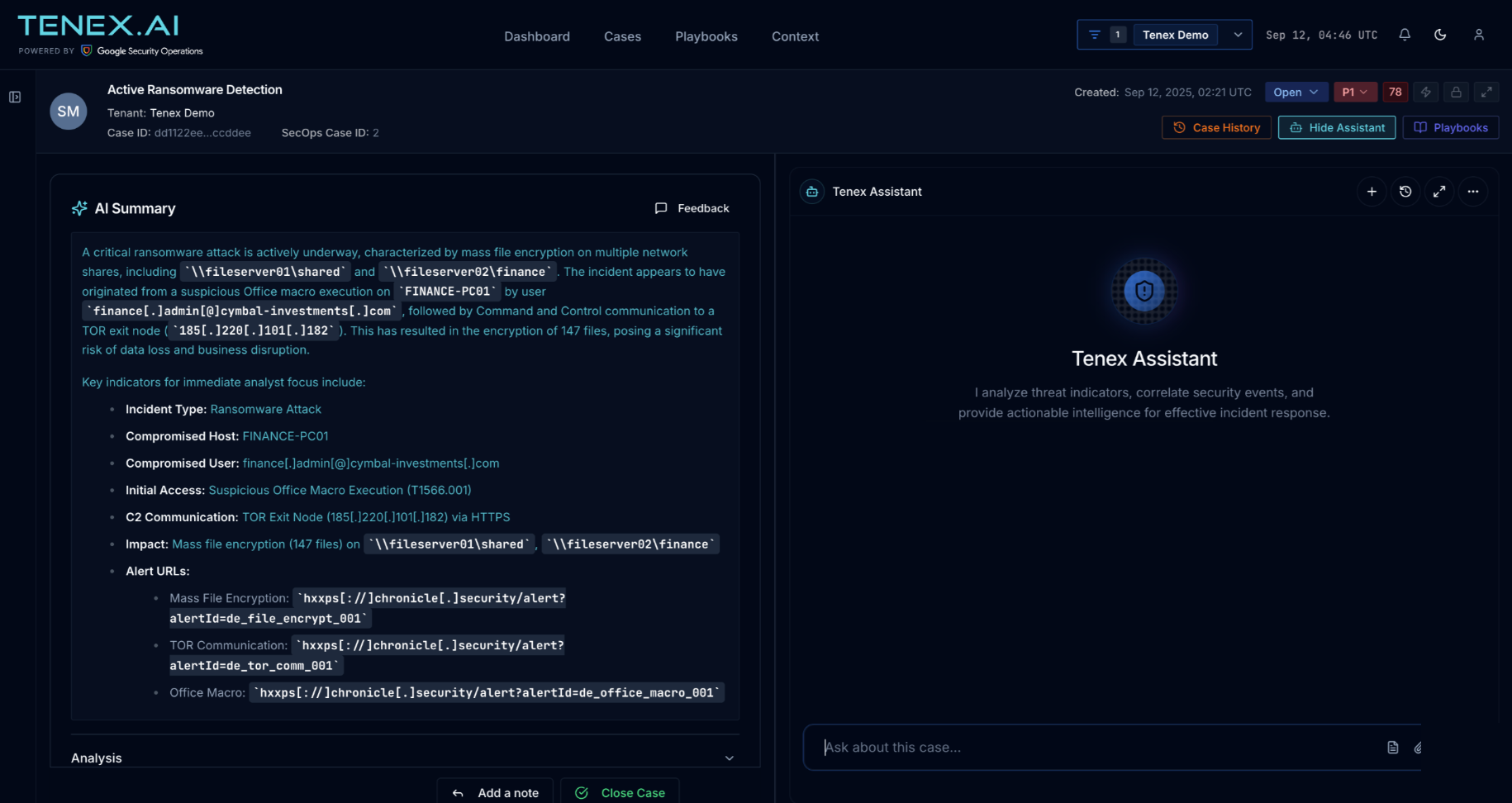This screenshot has height=803, width=1512.
Task: Click the document icon in chat input
Action: click(x=1393, y=748)
